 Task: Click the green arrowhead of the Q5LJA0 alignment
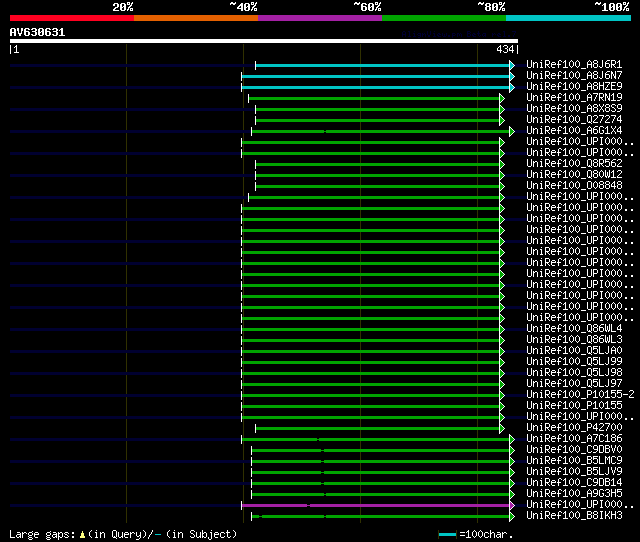point(502,351)
